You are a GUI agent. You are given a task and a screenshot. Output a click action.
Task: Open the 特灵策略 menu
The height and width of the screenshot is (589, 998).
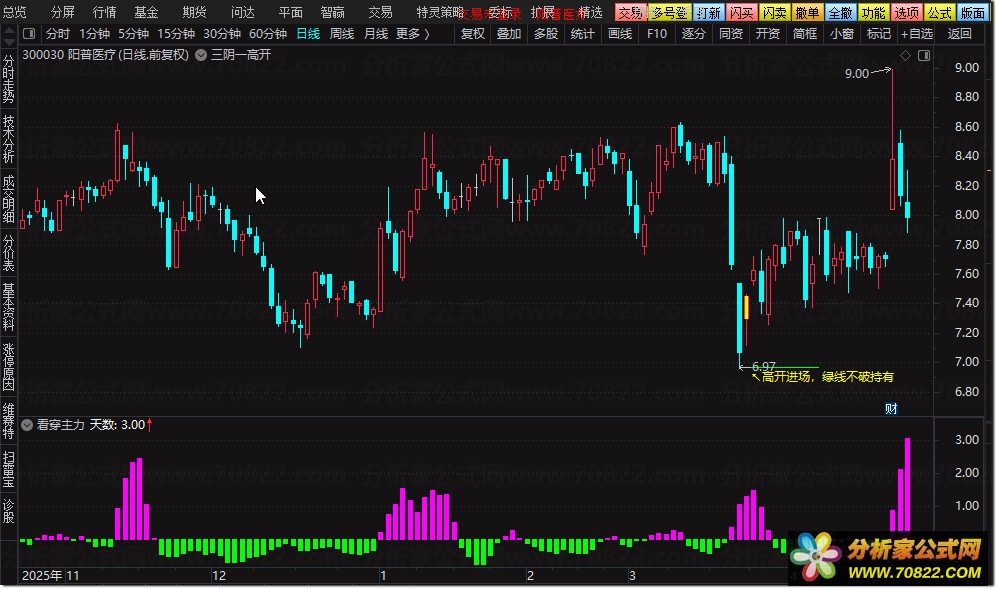click(439, 12)
